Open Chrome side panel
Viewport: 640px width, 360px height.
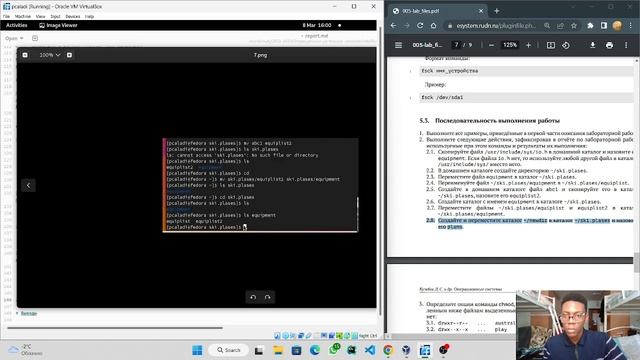pyautogui.click(x=604, y=25)
